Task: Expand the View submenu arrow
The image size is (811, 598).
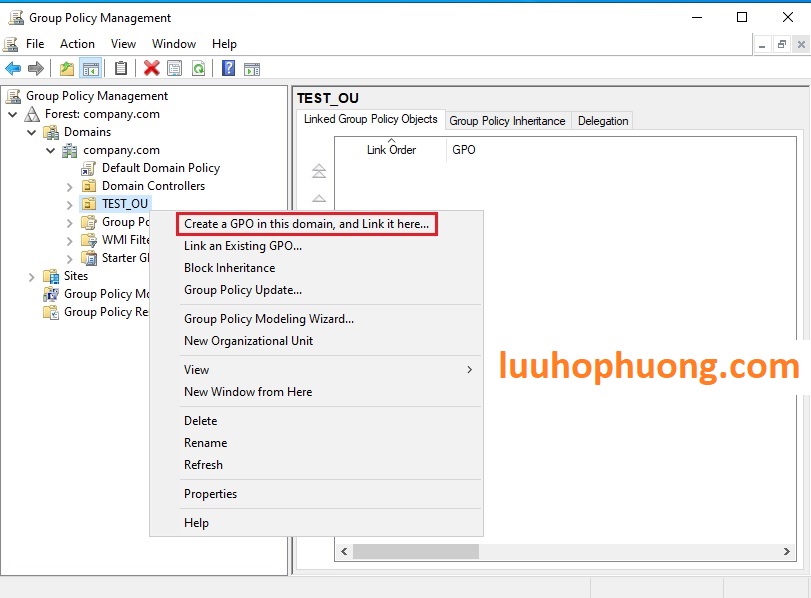Action: click(468, 369)
